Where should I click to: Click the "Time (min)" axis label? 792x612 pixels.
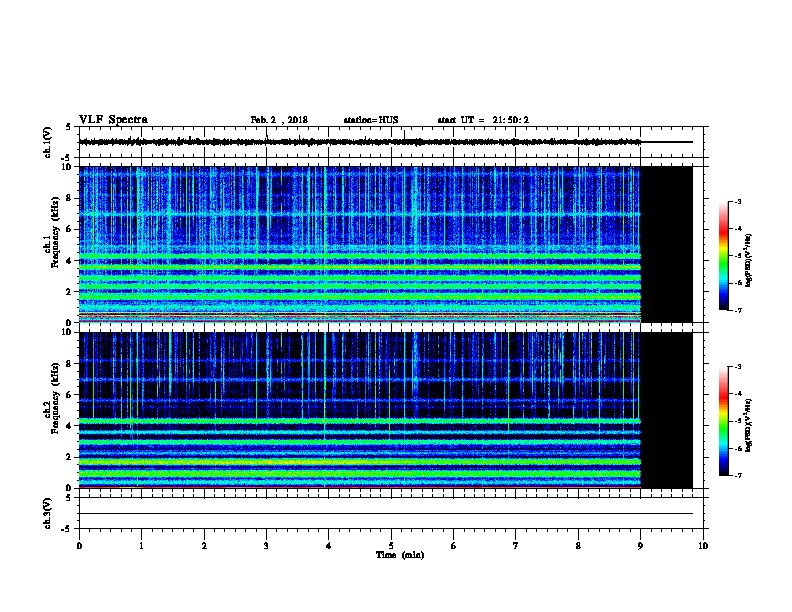[x=400, y=555]
